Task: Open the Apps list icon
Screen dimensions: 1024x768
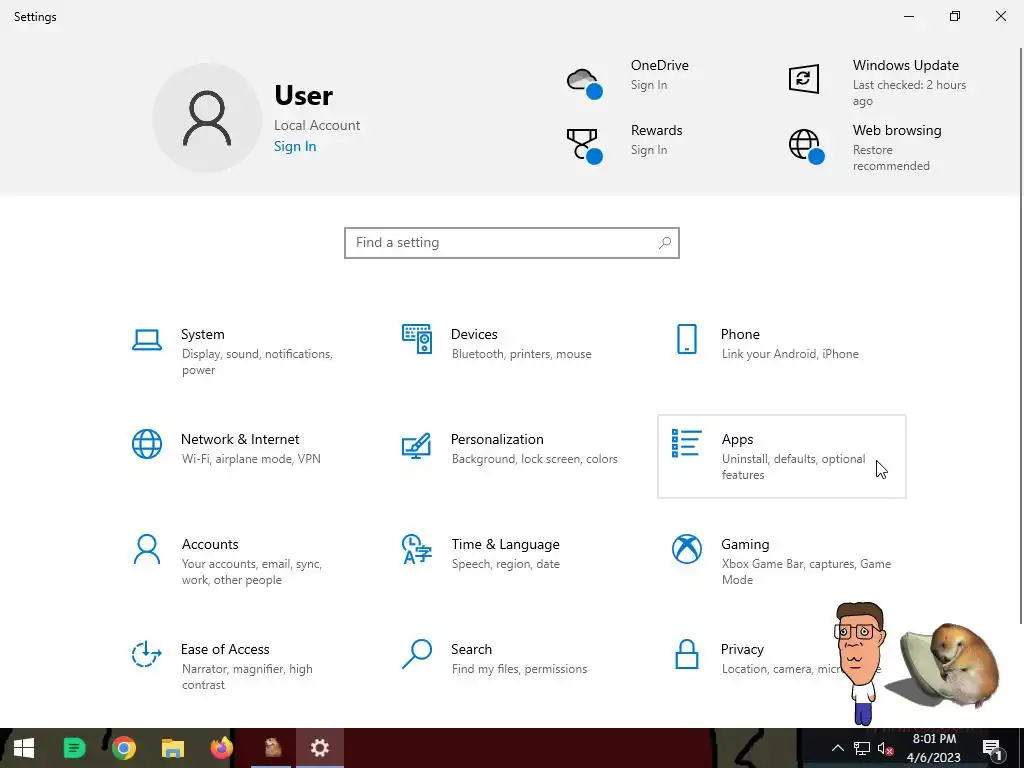Action: [686, 443]
